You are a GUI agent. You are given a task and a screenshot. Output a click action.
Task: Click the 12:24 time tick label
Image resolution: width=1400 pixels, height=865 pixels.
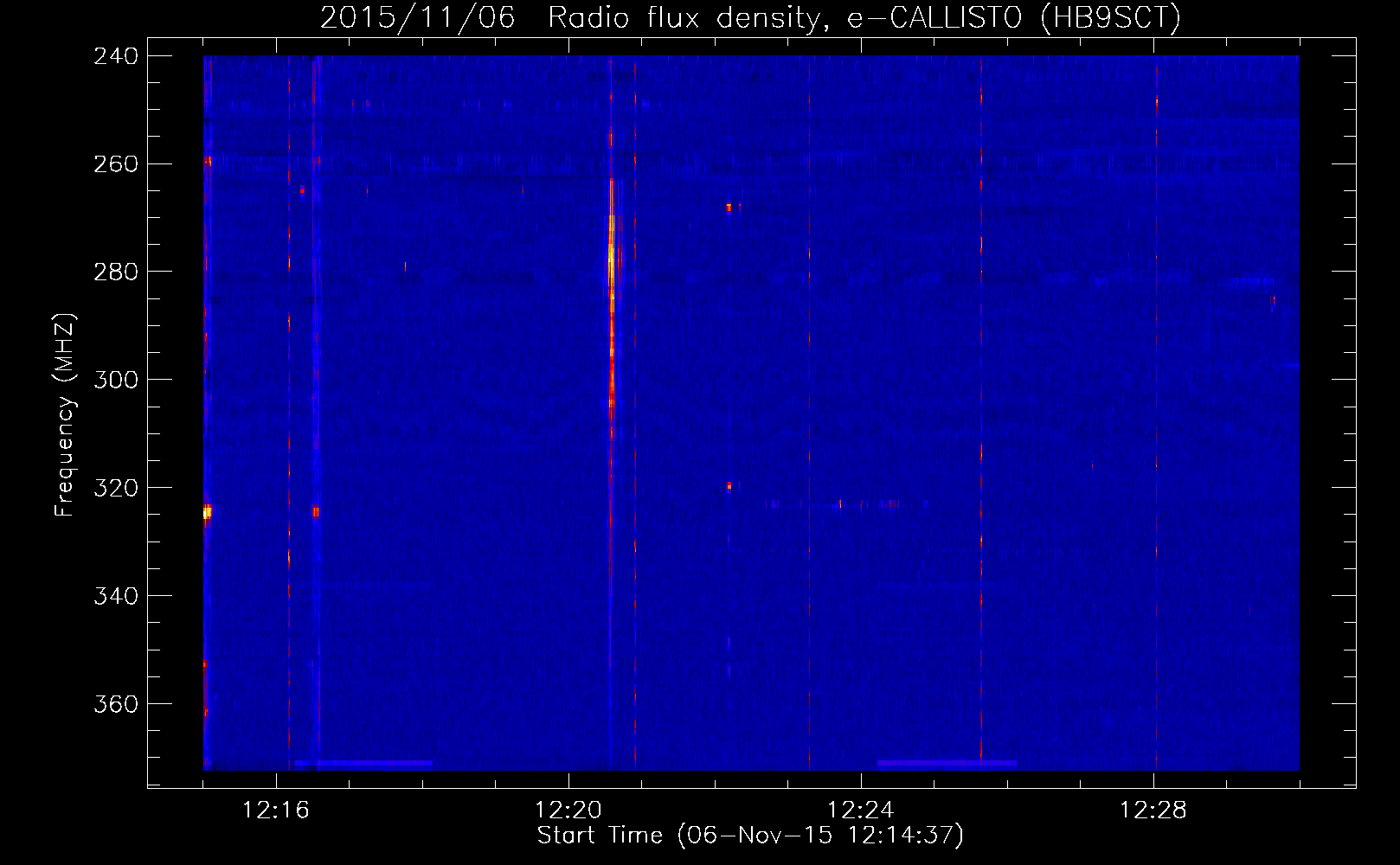pyautogui.click(x=861, y=811)
